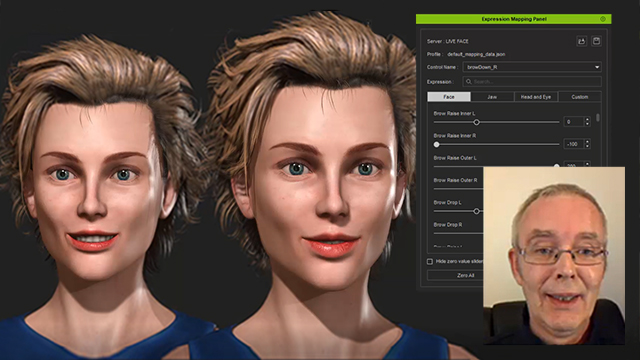
Task: Click the Server : LIVE FACE text
Action: coord(447,41)
